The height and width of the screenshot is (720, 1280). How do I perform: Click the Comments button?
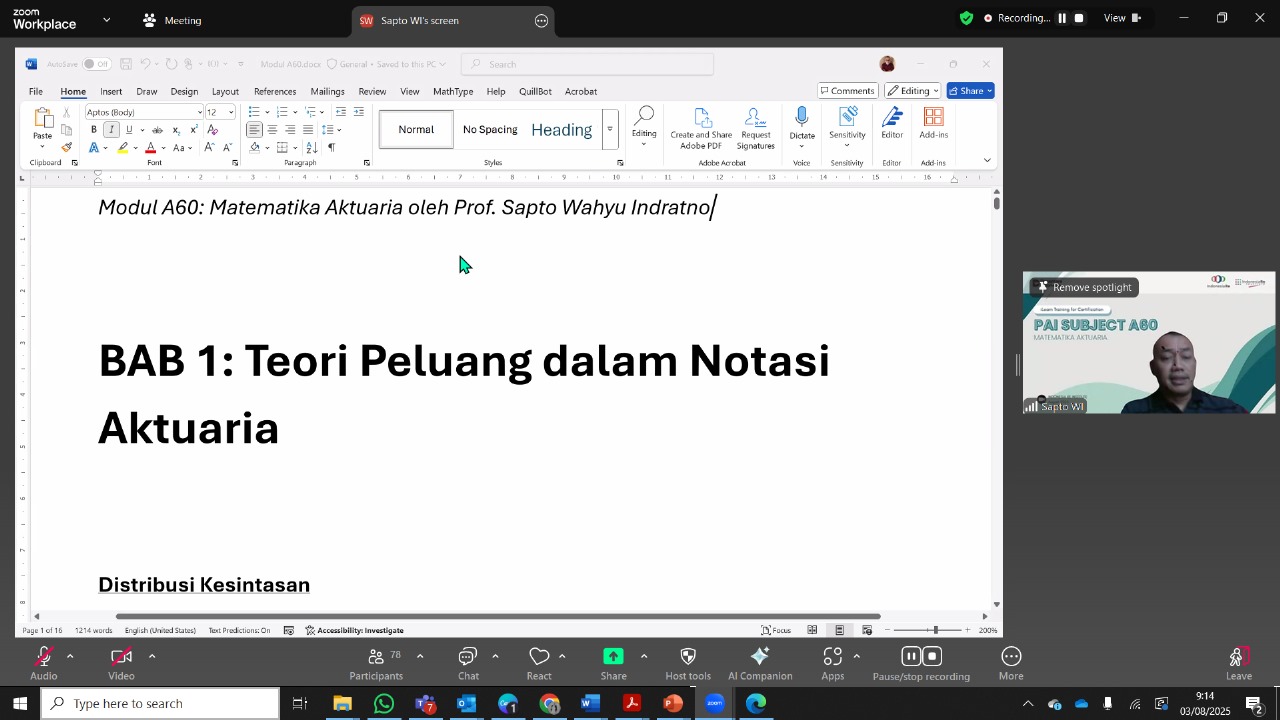[x=847, y=91]
